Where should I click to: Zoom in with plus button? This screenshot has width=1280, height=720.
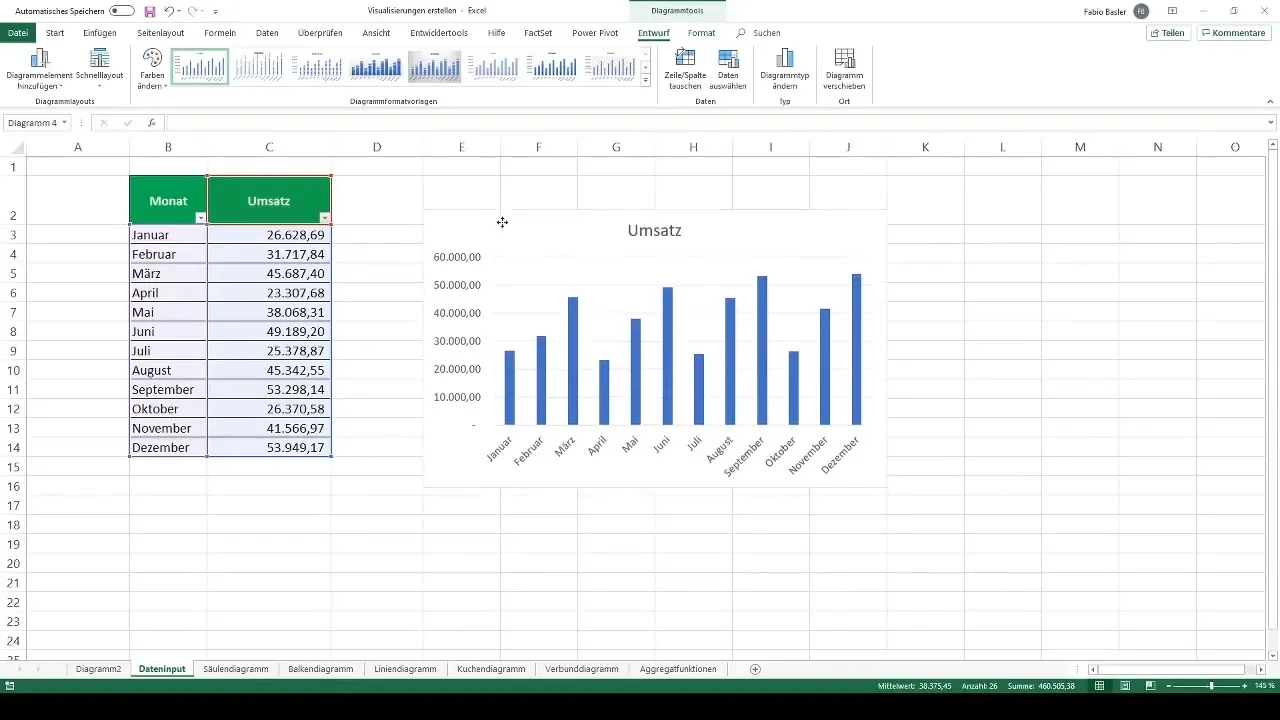(1245, 686)
